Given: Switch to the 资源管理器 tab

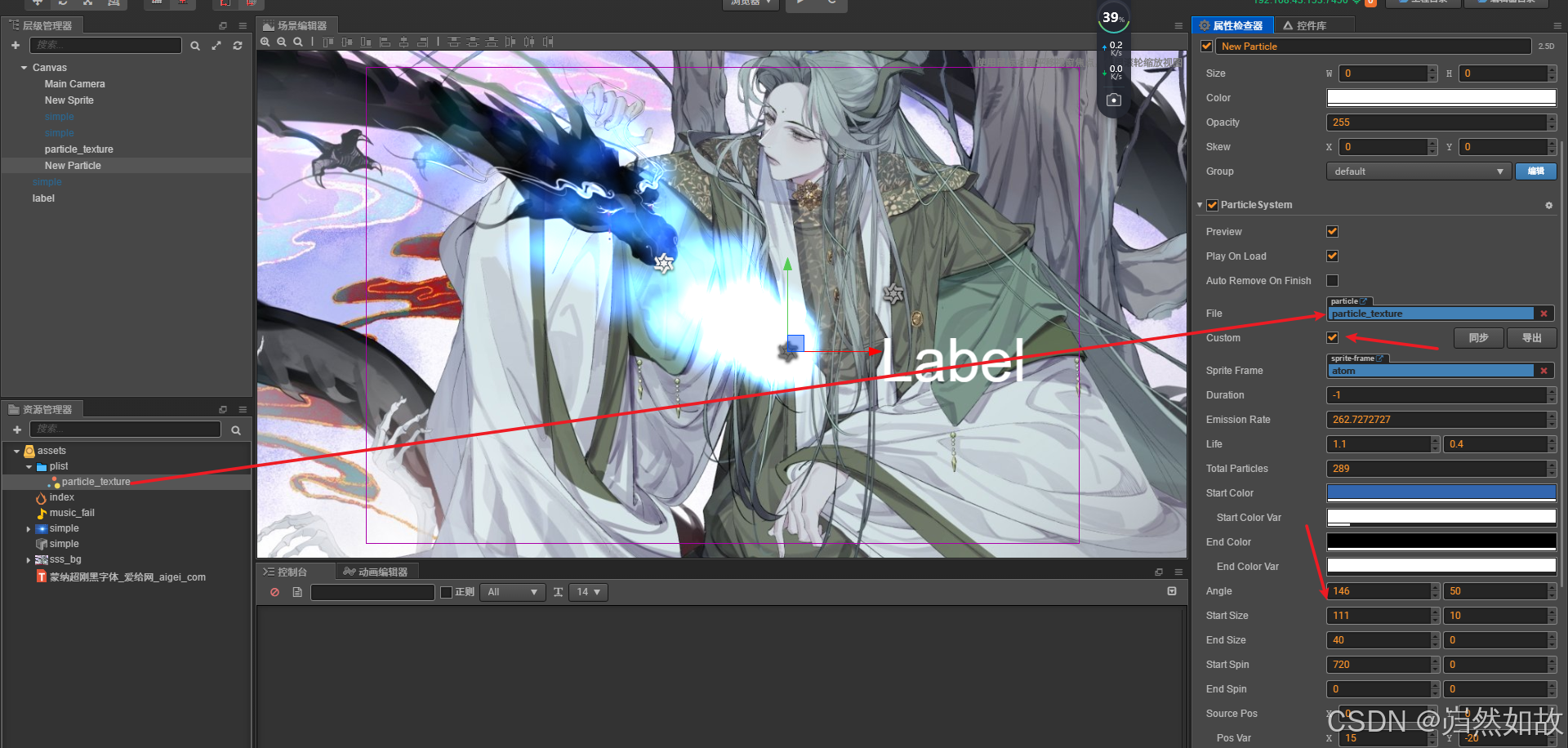Looking at the screenshot, I should tap(42, 410).
